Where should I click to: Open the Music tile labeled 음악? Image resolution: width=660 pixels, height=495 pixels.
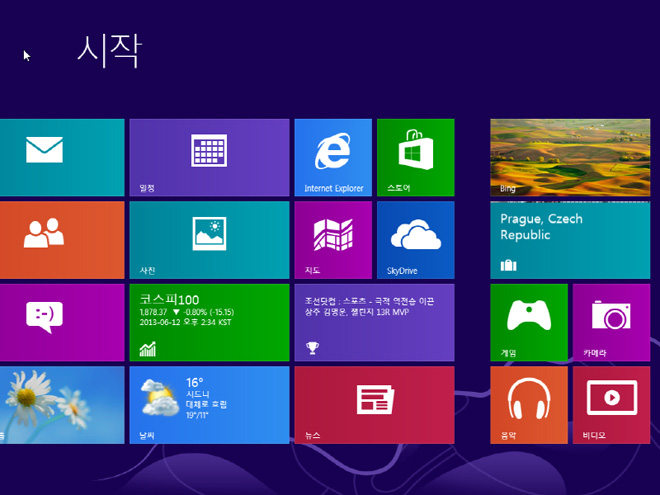(x=529, y=405)
